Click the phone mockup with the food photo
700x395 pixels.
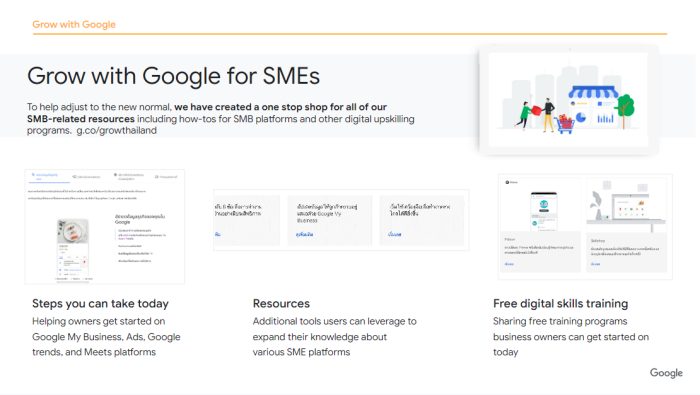point(73,250)
